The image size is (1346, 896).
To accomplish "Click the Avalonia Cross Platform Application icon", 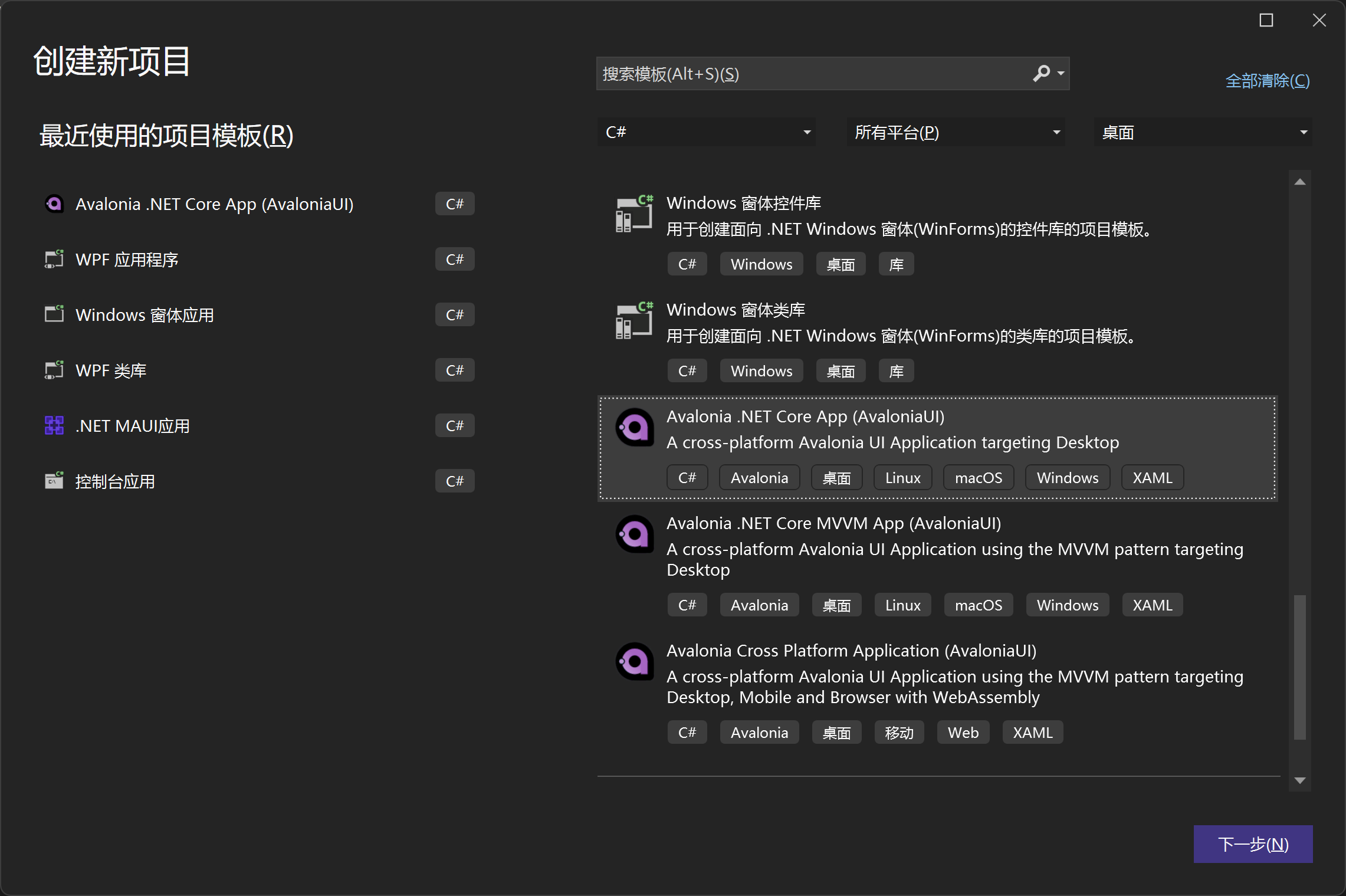I will point(634,661).
